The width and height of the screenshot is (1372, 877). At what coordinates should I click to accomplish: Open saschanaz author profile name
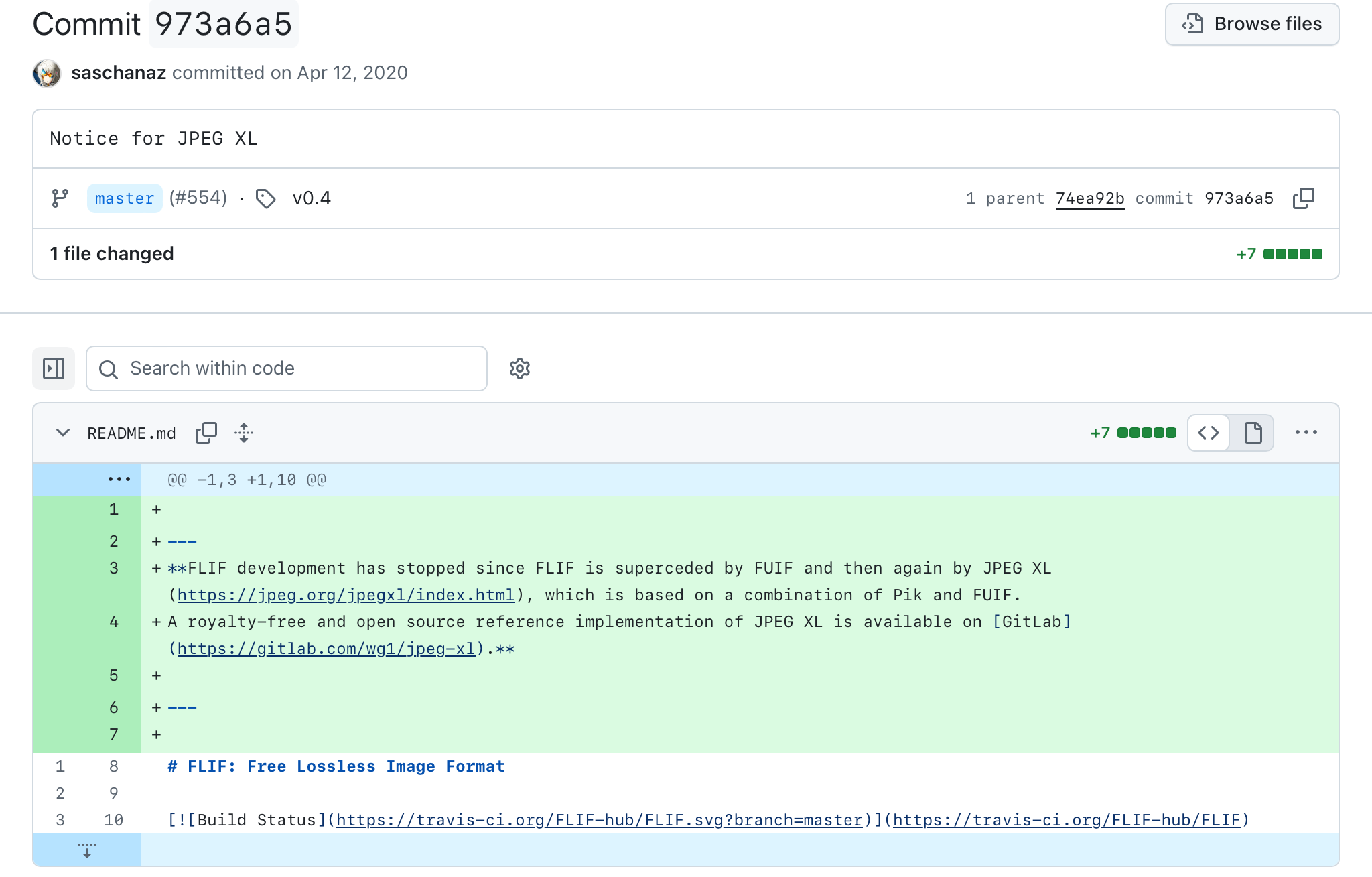click(119, 72)
